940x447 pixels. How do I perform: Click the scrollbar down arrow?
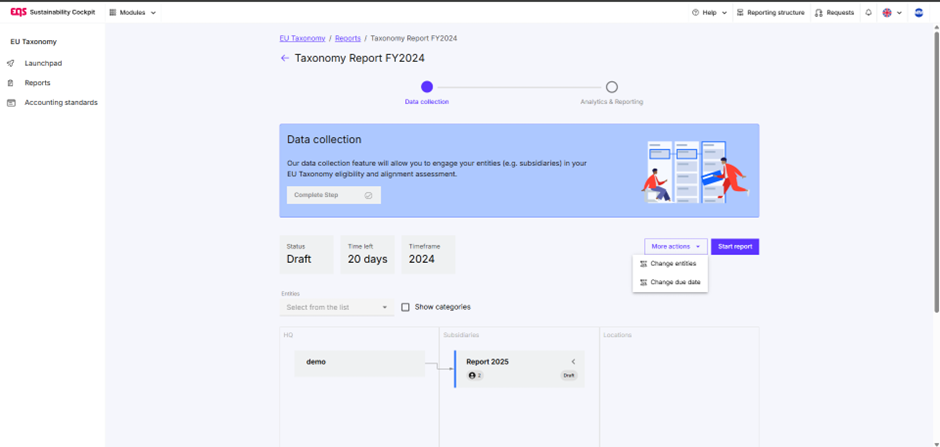pos(936,444)
